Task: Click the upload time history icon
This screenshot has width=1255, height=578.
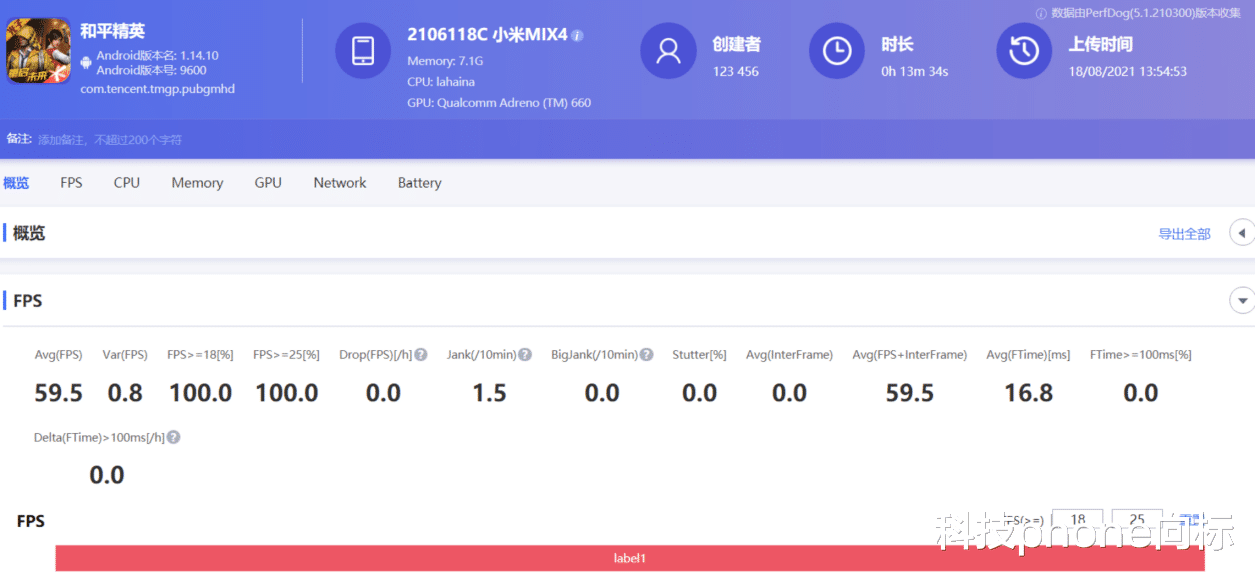Action: point(1024,51)
